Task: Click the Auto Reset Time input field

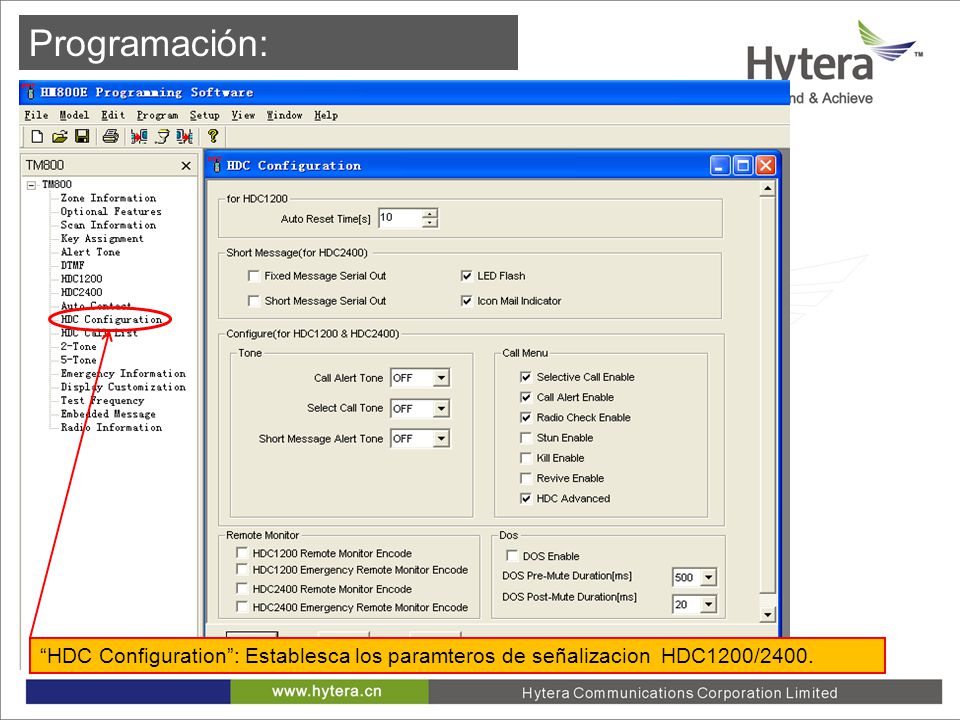Action: pos(400,218)
